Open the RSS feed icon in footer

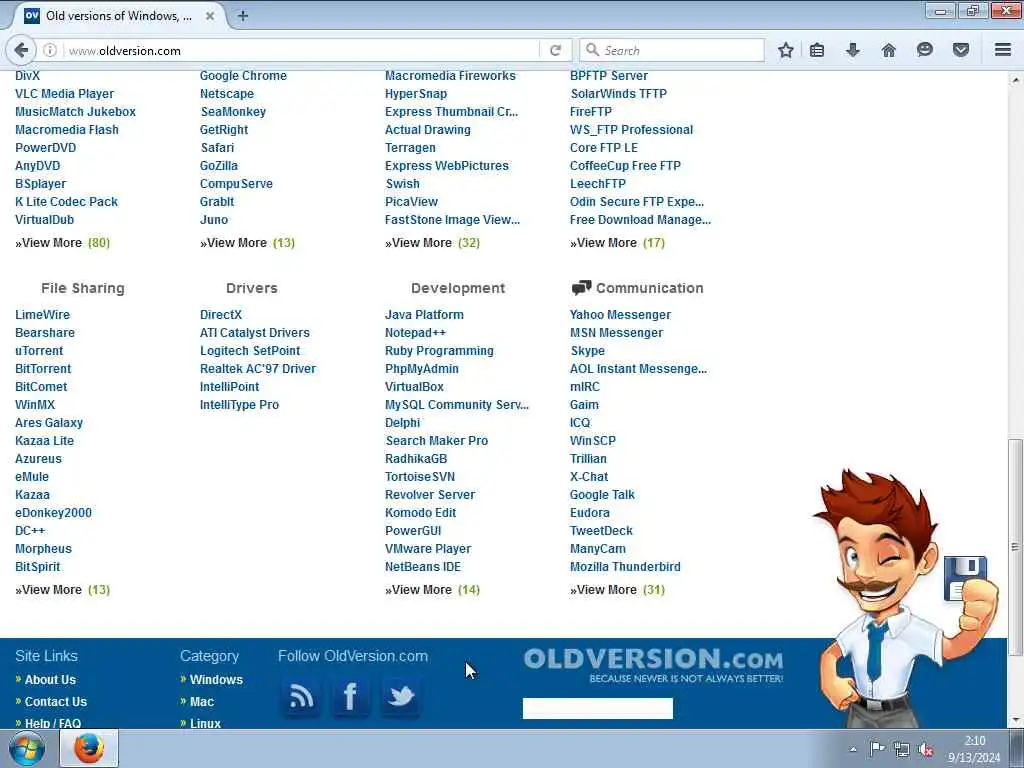(300, 697)
